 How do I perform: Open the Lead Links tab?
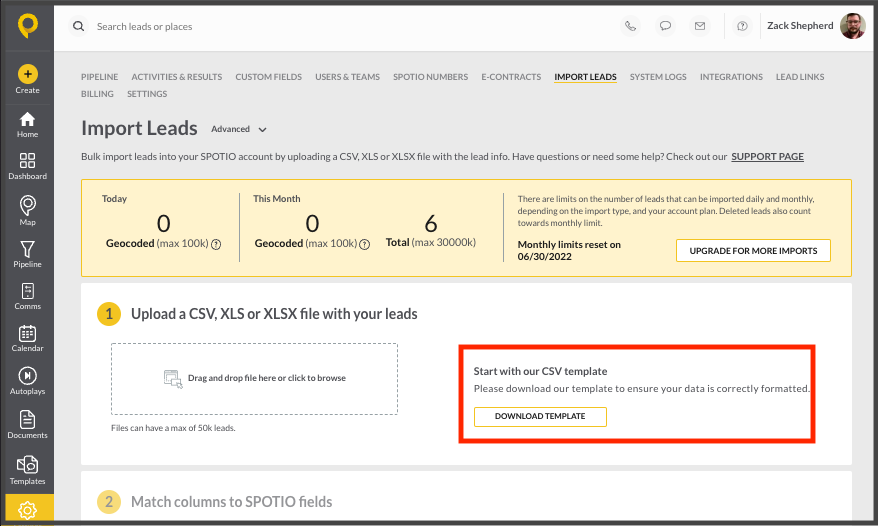[x=800, y=77]
